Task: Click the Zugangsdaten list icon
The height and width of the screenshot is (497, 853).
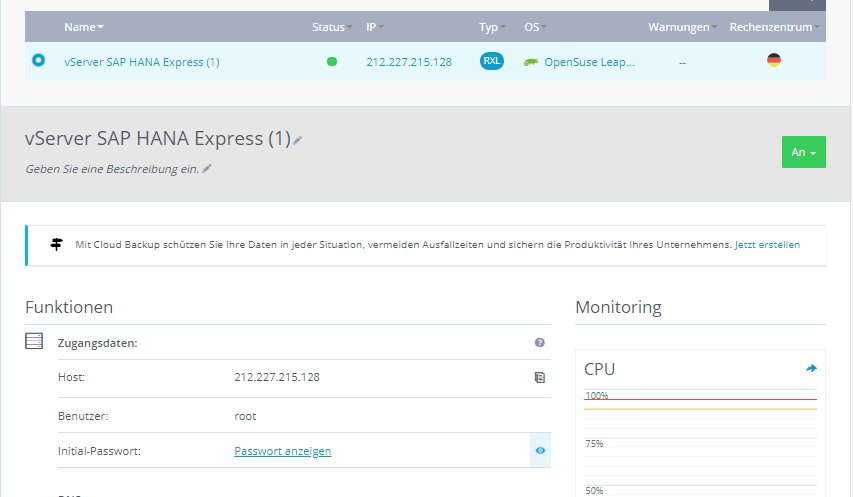Action: click(x=34, y=341)
